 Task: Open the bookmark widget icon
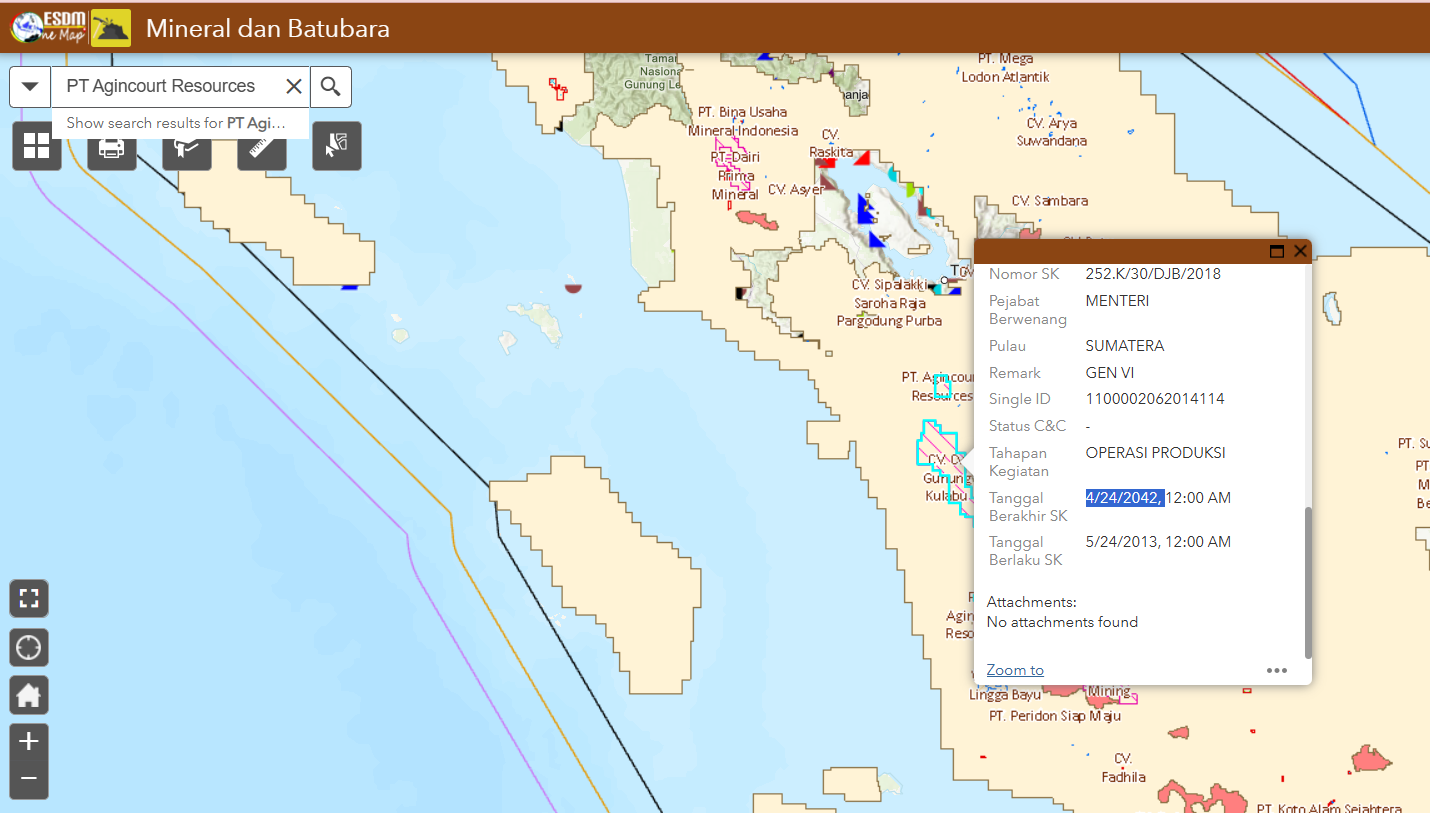click(186, 147)
